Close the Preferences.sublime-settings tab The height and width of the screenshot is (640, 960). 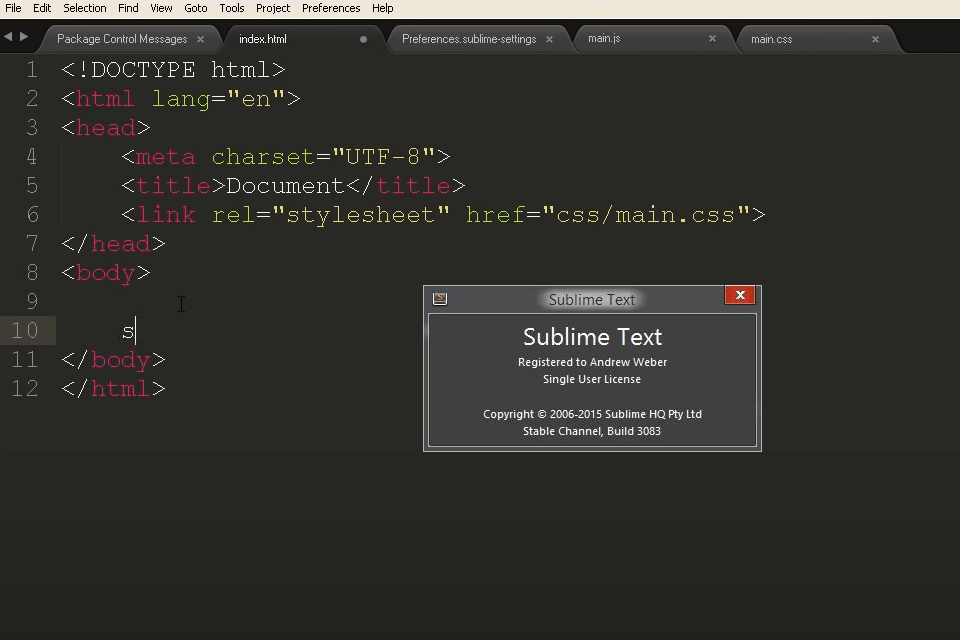[549, 39]
